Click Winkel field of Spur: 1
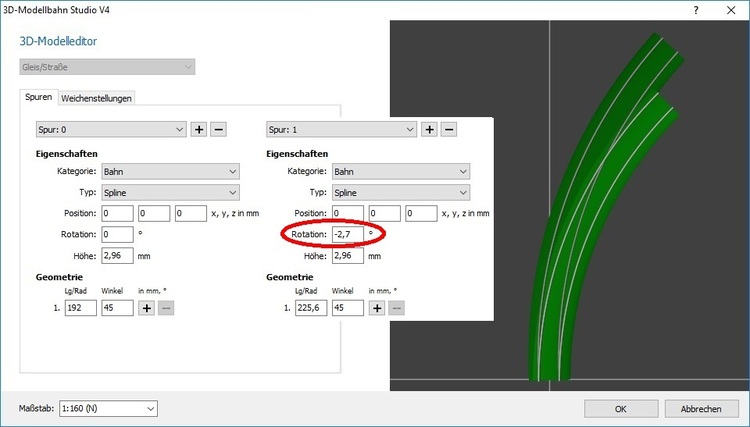 pyautogui.click(x=348, y=308)
